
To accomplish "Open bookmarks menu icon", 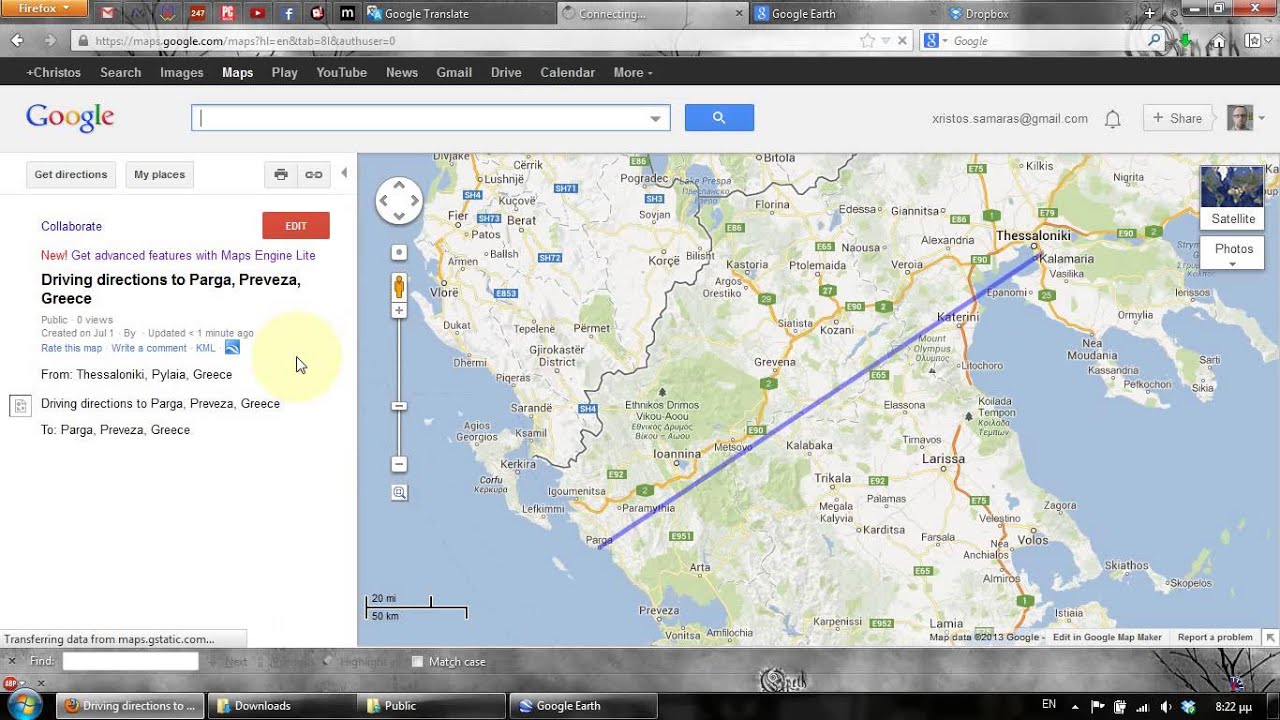I will (x=1253, y=41).
